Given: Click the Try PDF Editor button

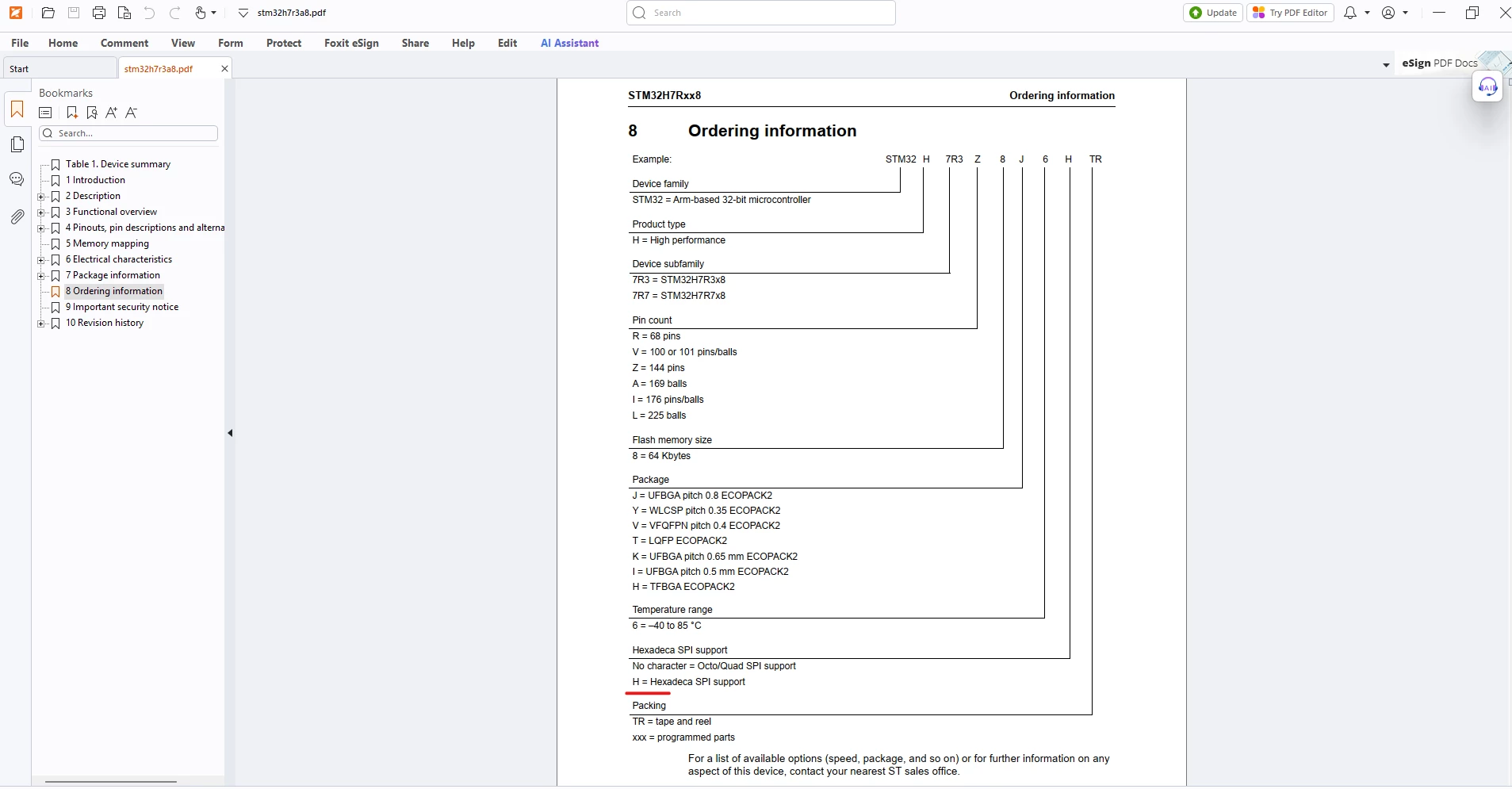Looking at the screenshot, I should (x=1291, y=13).
